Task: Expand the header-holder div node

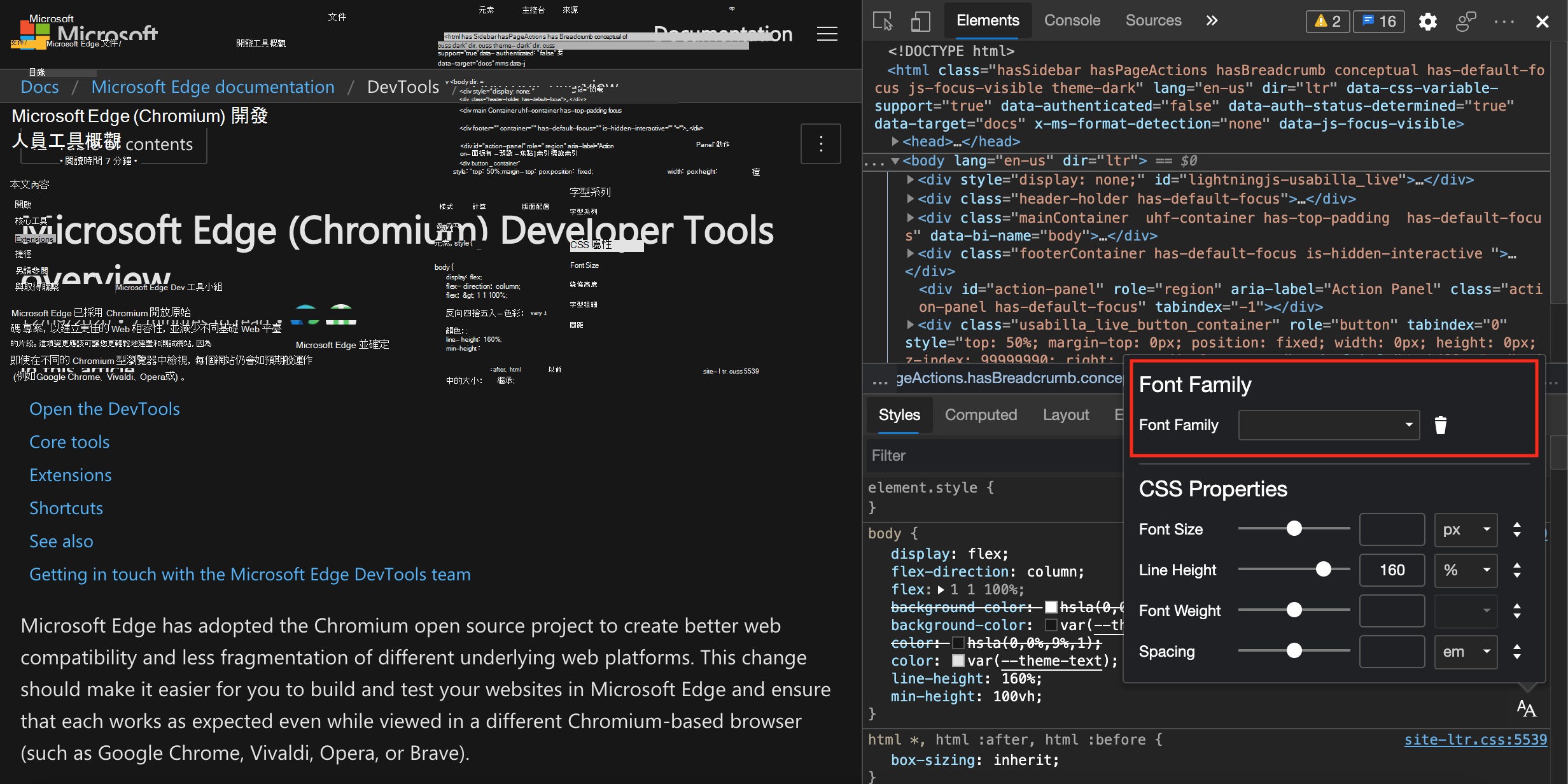Action: [x=911, y=199]
